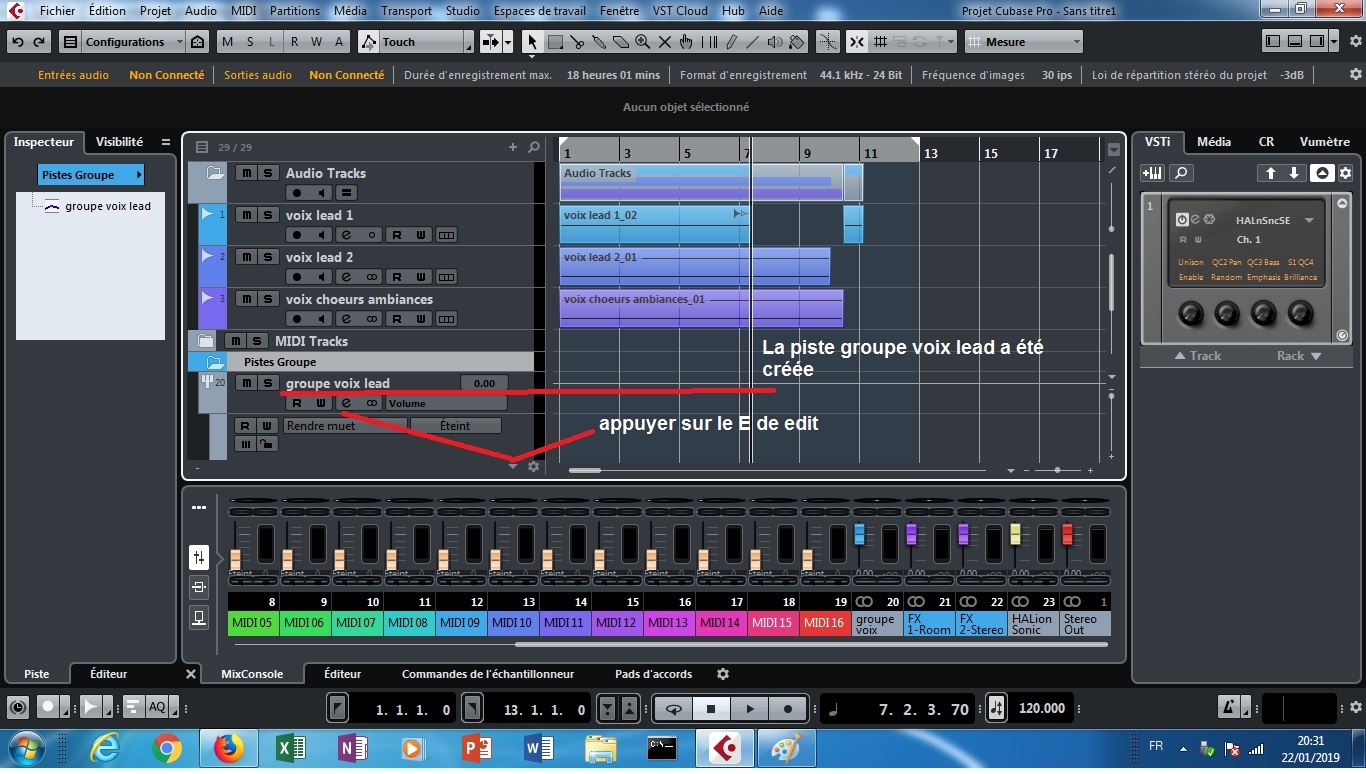Open Paint from the taskbar
This screenshot has width=1366, height=774.
[x=786, y=748]
